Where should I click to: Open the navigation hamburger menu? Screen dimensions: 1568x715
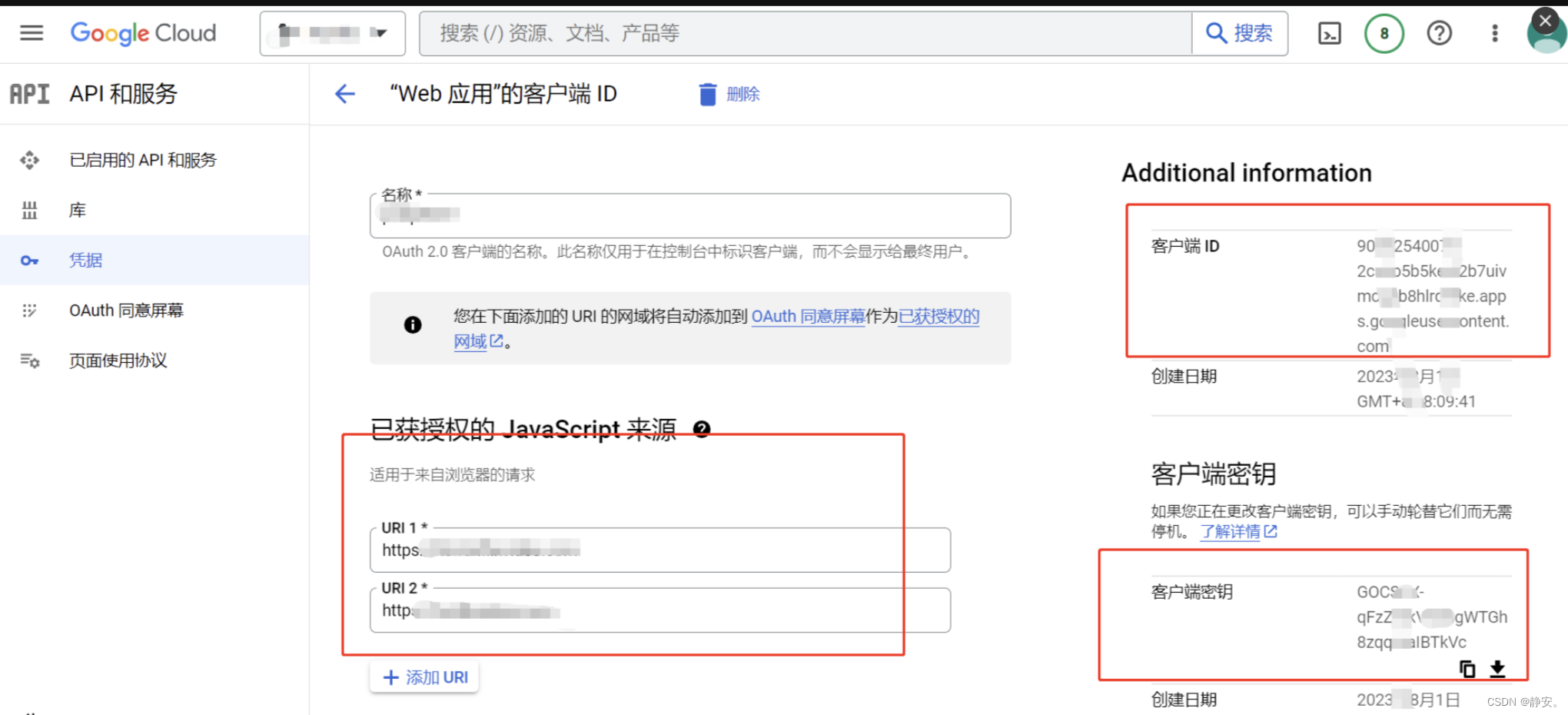tap(30, 32)
